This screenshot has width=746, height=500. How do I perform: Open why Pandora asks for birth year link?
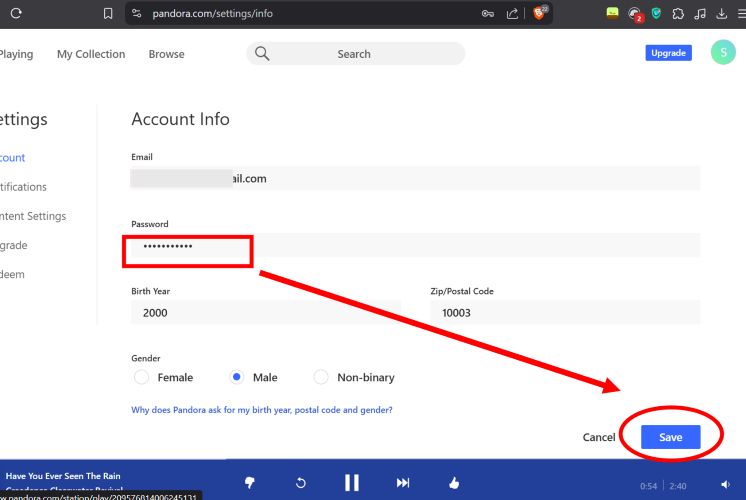[x=262, y=410]
